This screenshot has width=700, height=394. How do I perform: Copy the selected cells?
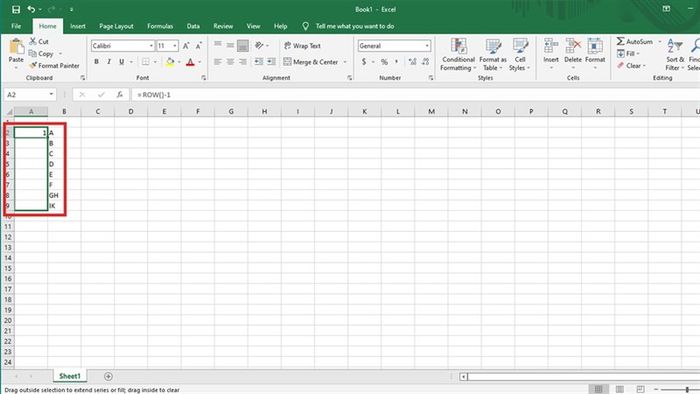(41, 54)
